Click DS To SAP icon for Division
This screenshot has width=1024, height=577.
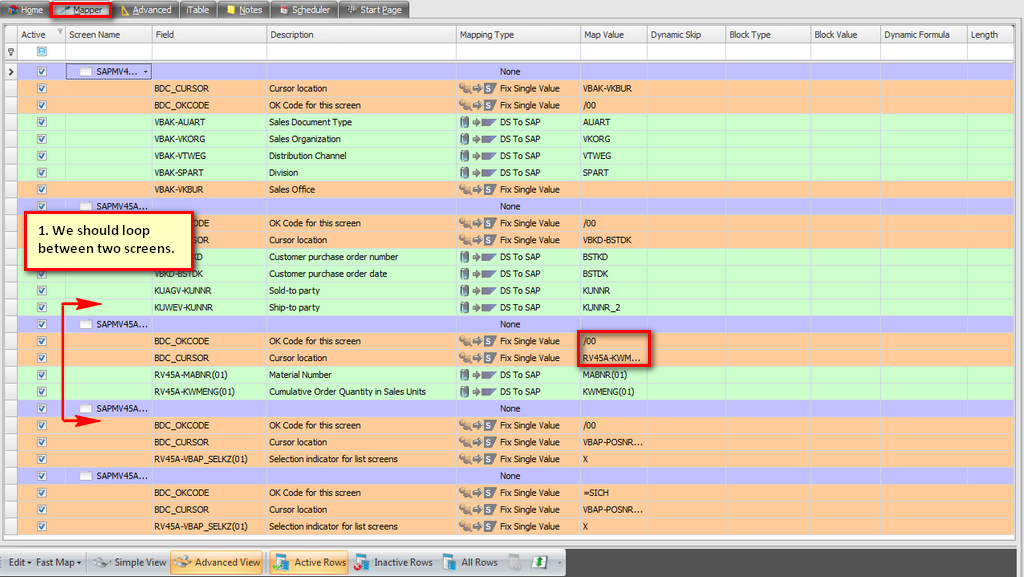pyautogui.click(x=477, y=173)
